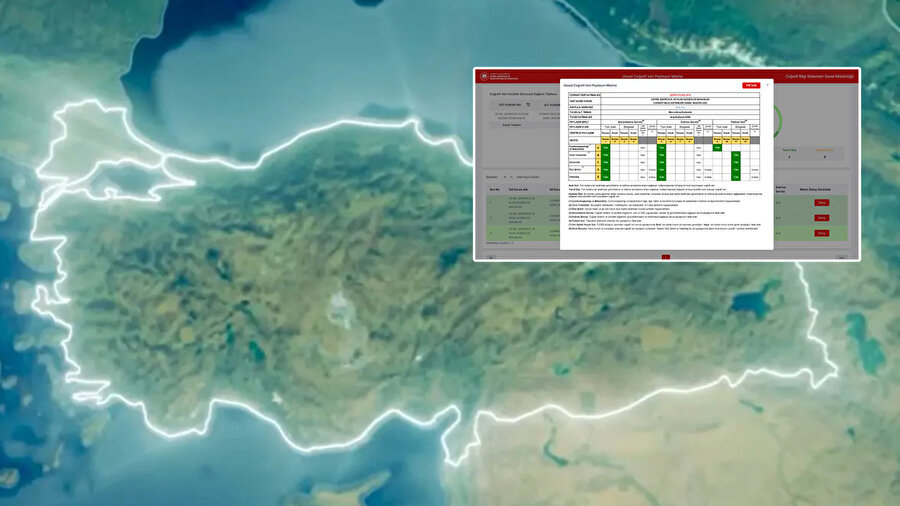Screen dimensions: 900x506
Task: Select first green row in results table
Action: click(520, 203)
